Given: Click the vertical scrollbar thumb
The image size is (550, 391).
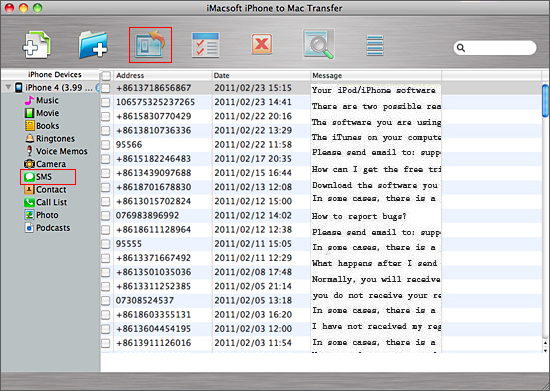Looking at the screenshot, I should click(x=545, y=100).
